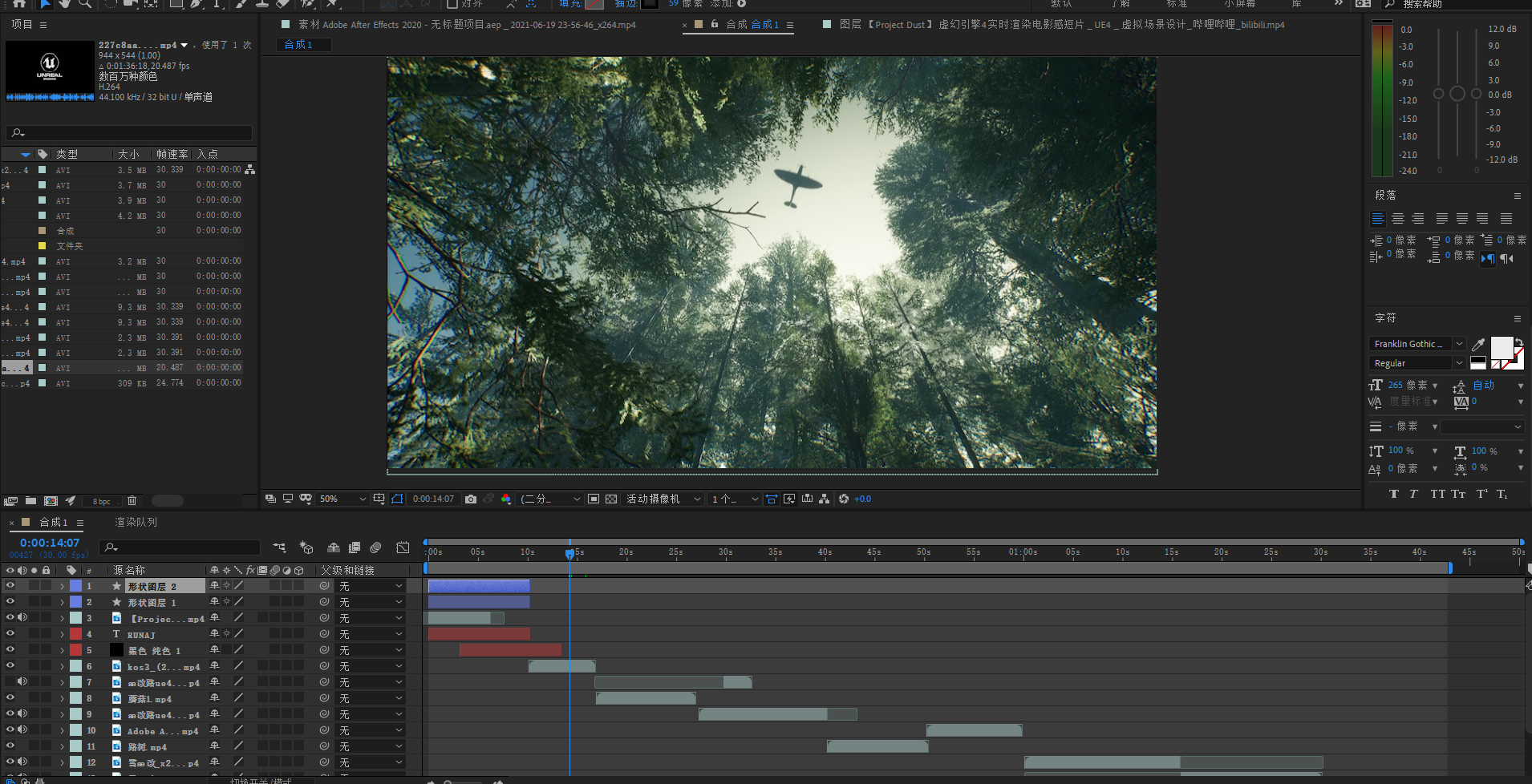
Task: Create a new folder in project panel
Action: 30,501
